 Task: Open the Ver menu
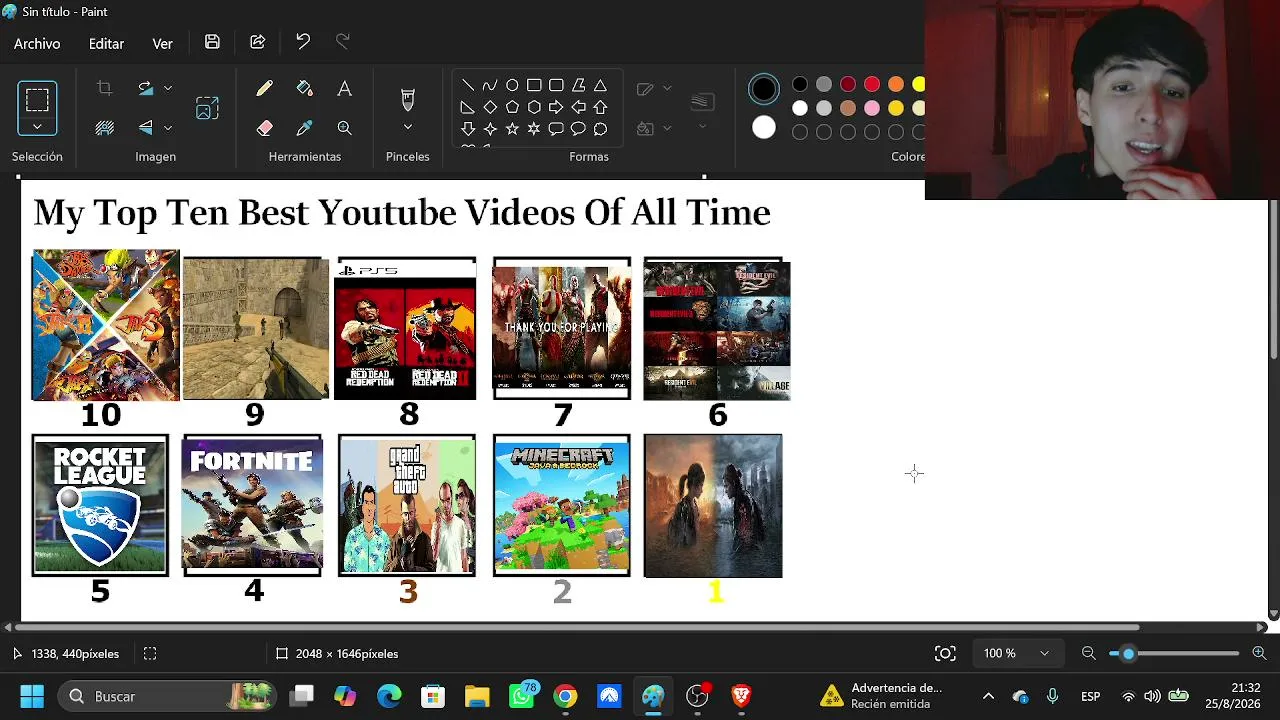click(162, 43)
